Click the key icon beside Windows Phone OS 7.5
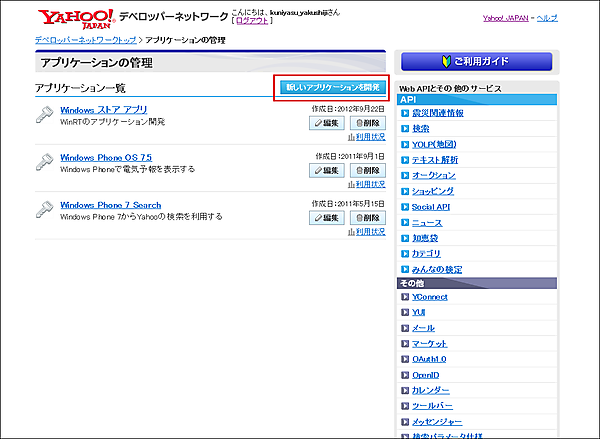The width and height of the screenshot is (600, 439). [44, 162]
